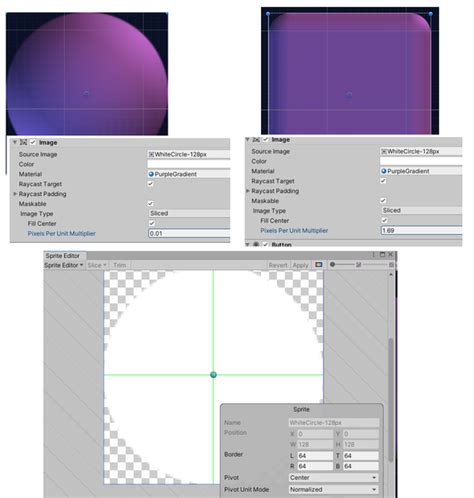This screenshot has width=474, height=498.
Task: Click the material sphere icon in the 0.01 inspector
Action: (151, 174)
